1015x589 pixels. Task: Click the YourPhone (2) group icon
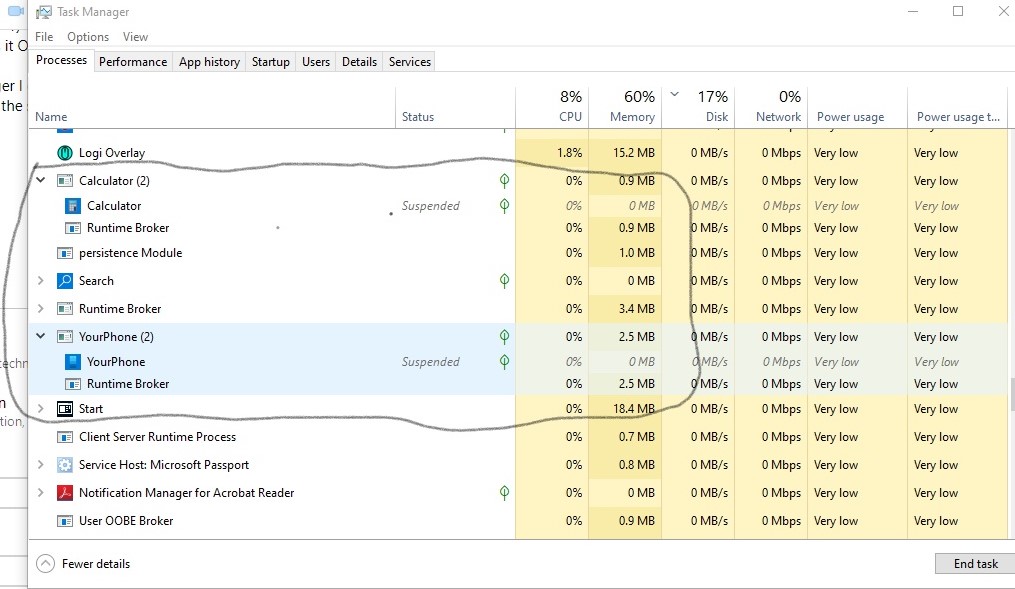65,337
